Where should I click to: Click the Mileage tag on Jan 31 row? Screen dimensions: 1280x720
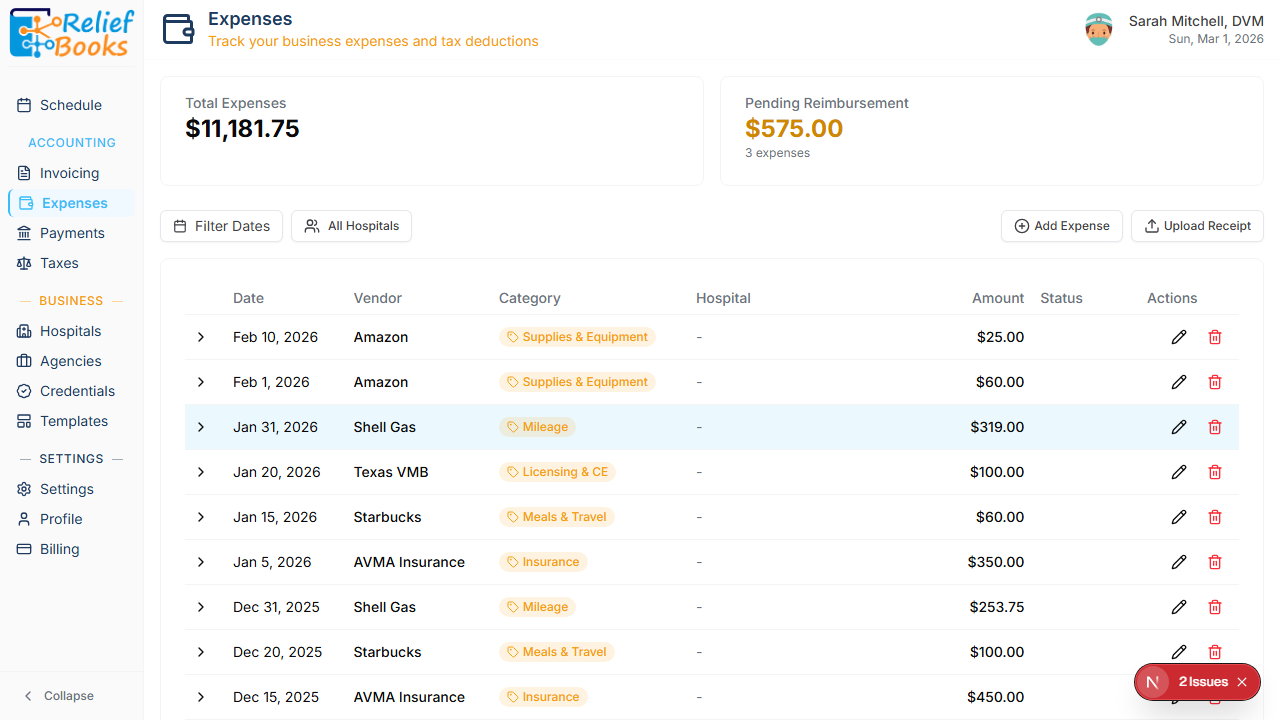[537, 427]
